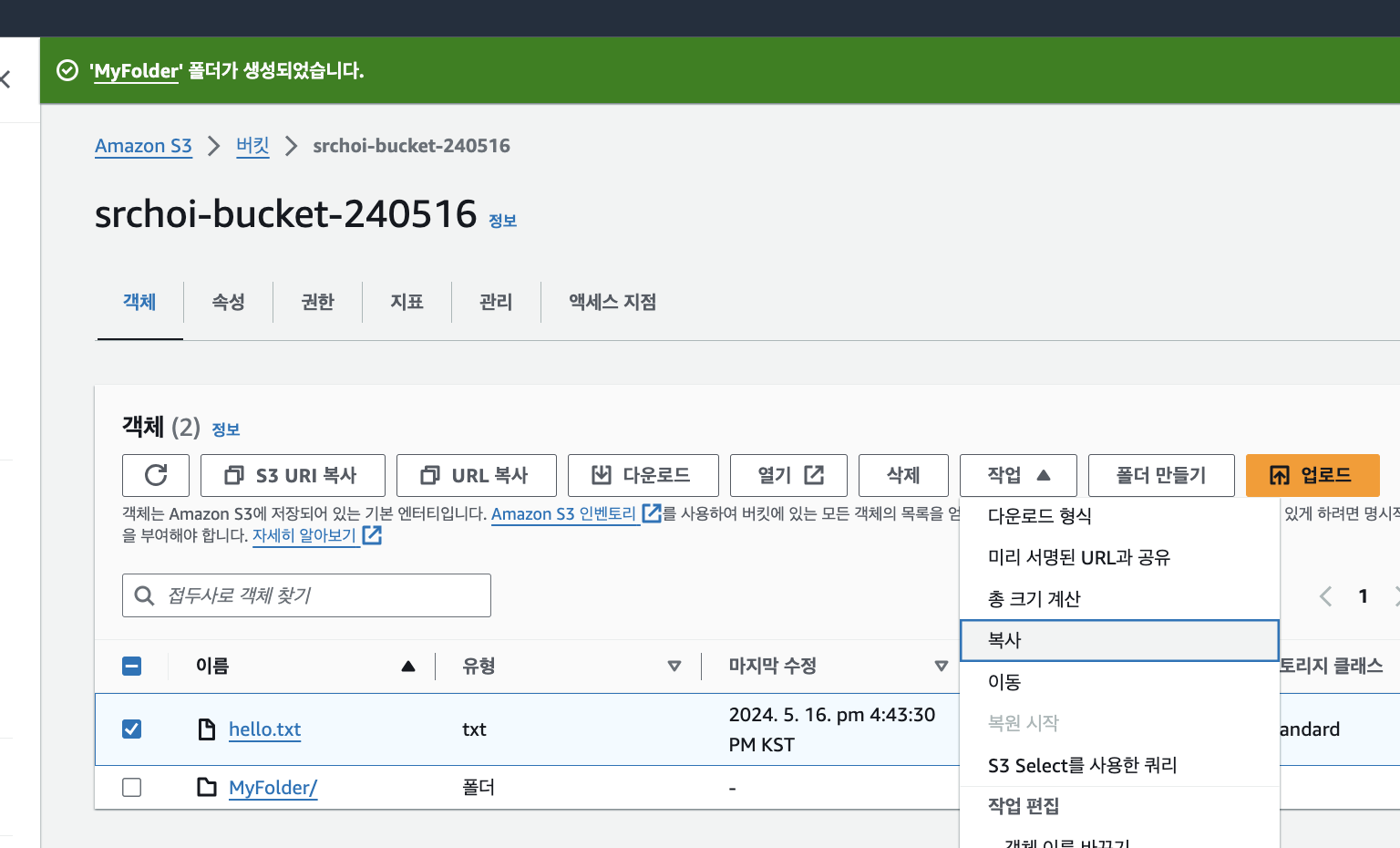Image resolution: width=1400 pixels, height=848 pixels.
Task: Switch to the 속성 tab
Action: (228, 302)
